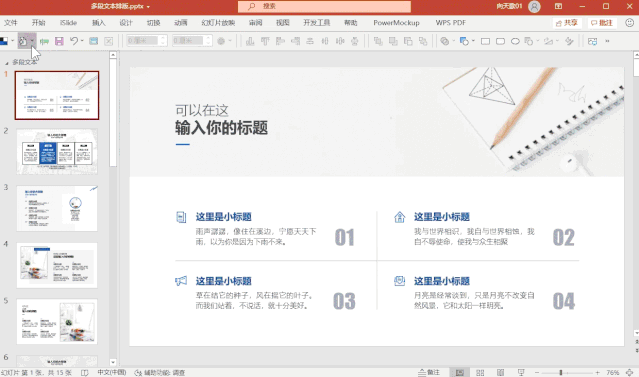Image resolution: width=639 pixels, height=377 pixels.
Task: Click the pink Save icon in quick toolbar
Action: [x=59, y=41]
